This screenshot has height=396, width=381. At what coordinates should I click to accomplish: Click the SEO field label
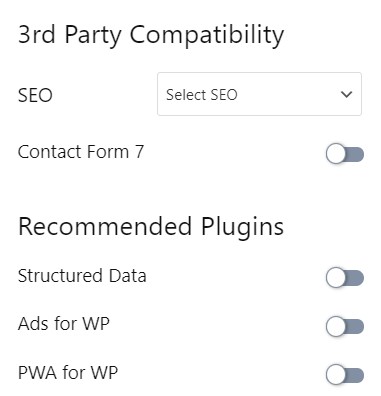tap(35, 95)
